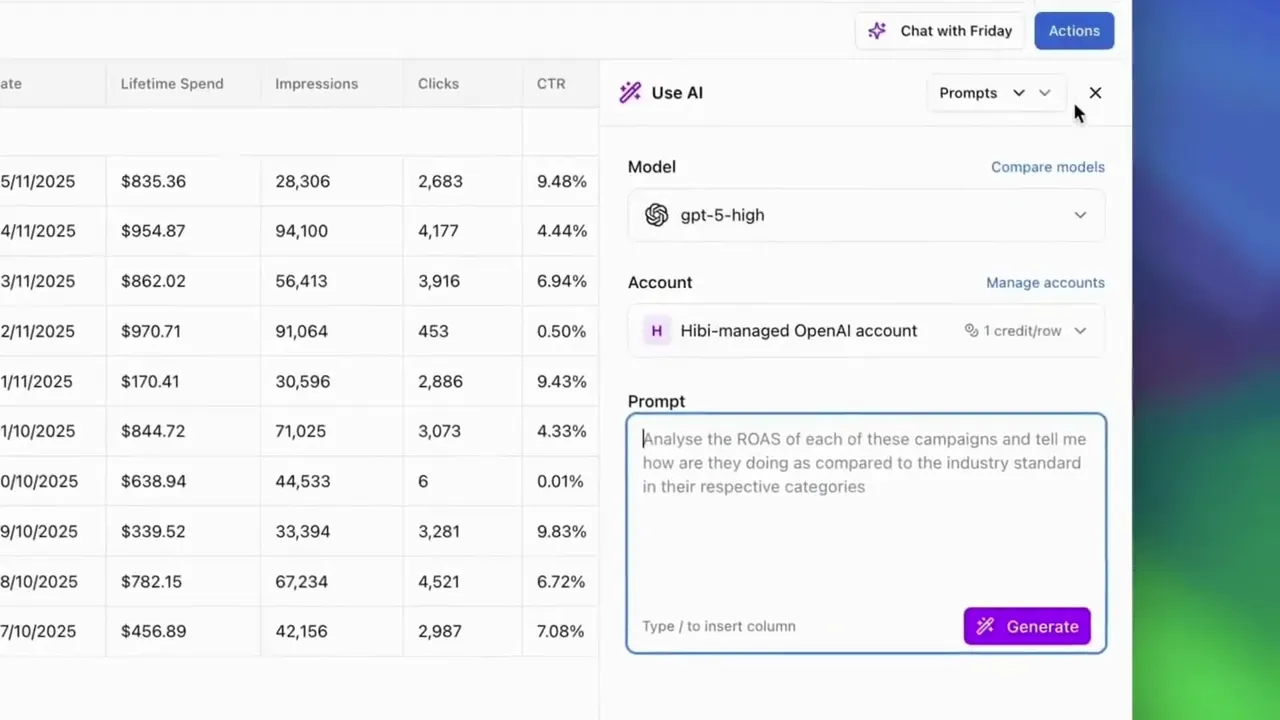The width and height of the screenshot is (1280, 720).
Task: Select the $835.36 Lifetime Spend cell
Action: tap(153, 181)
